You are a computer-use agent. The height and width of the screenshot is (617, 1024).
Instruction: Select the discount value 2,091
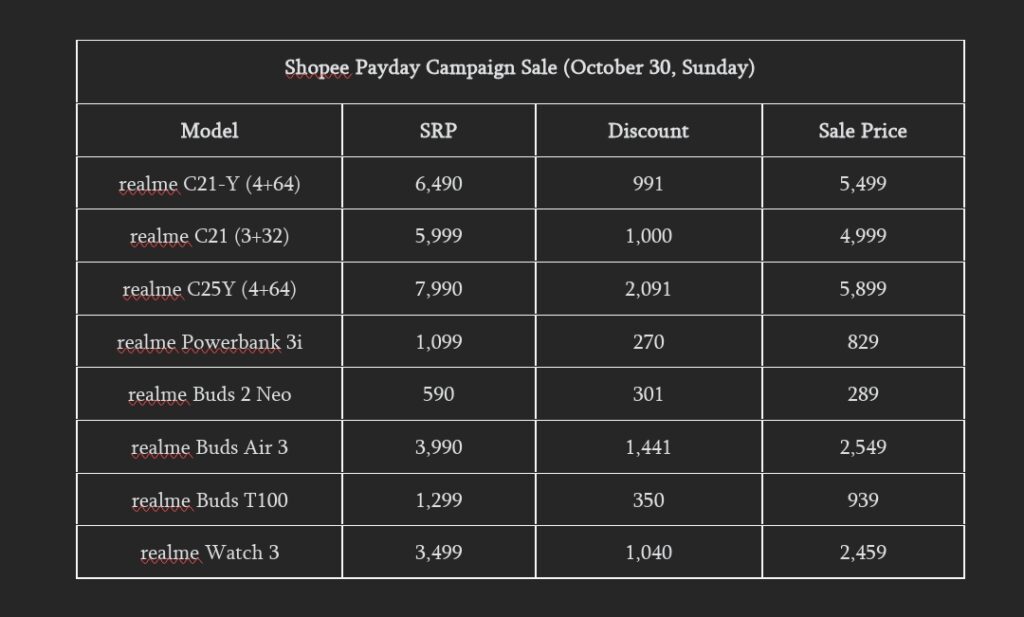pos(648,289)
